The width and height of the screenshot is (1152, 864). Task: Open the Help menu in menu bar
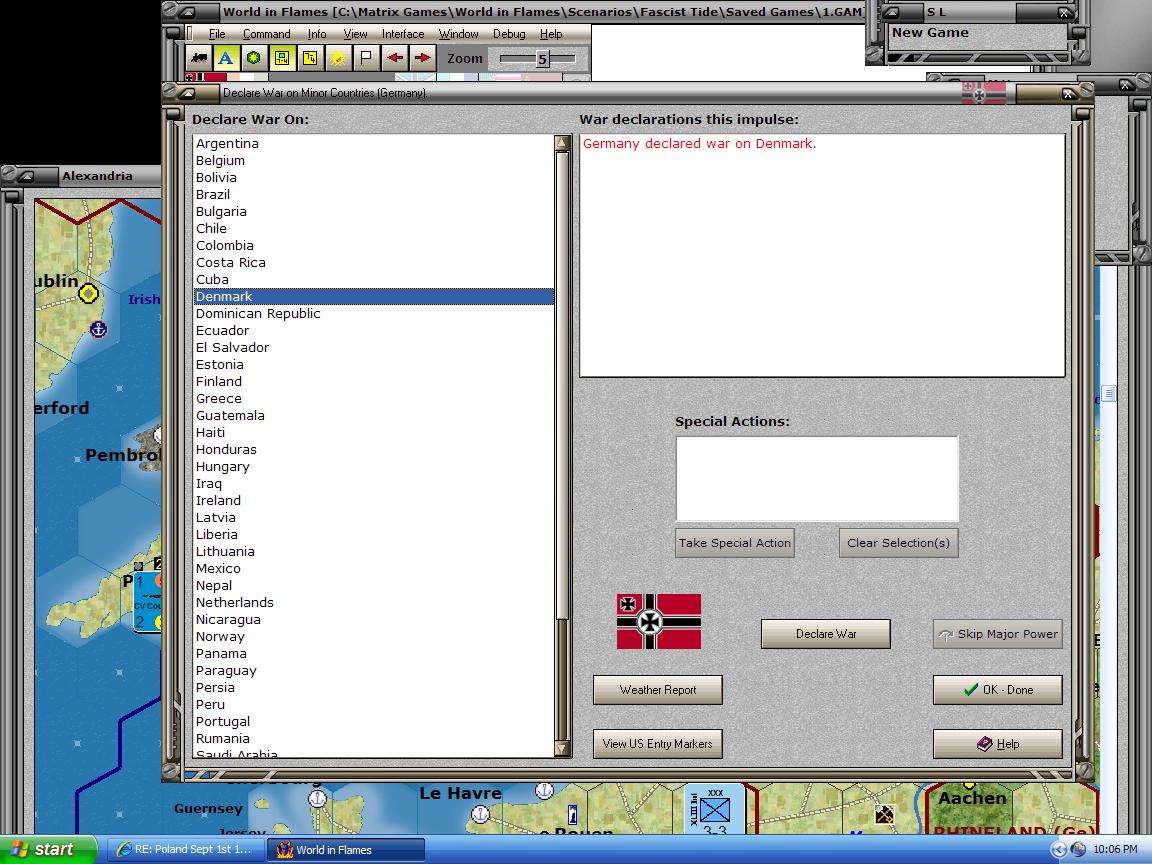(551, 34)
